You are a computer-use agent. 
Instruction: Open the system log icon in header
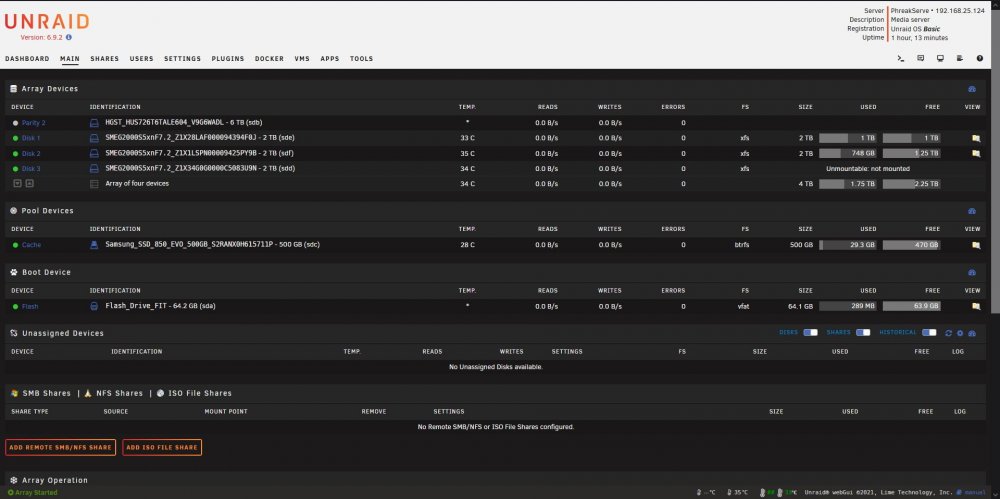coord(960,58)
